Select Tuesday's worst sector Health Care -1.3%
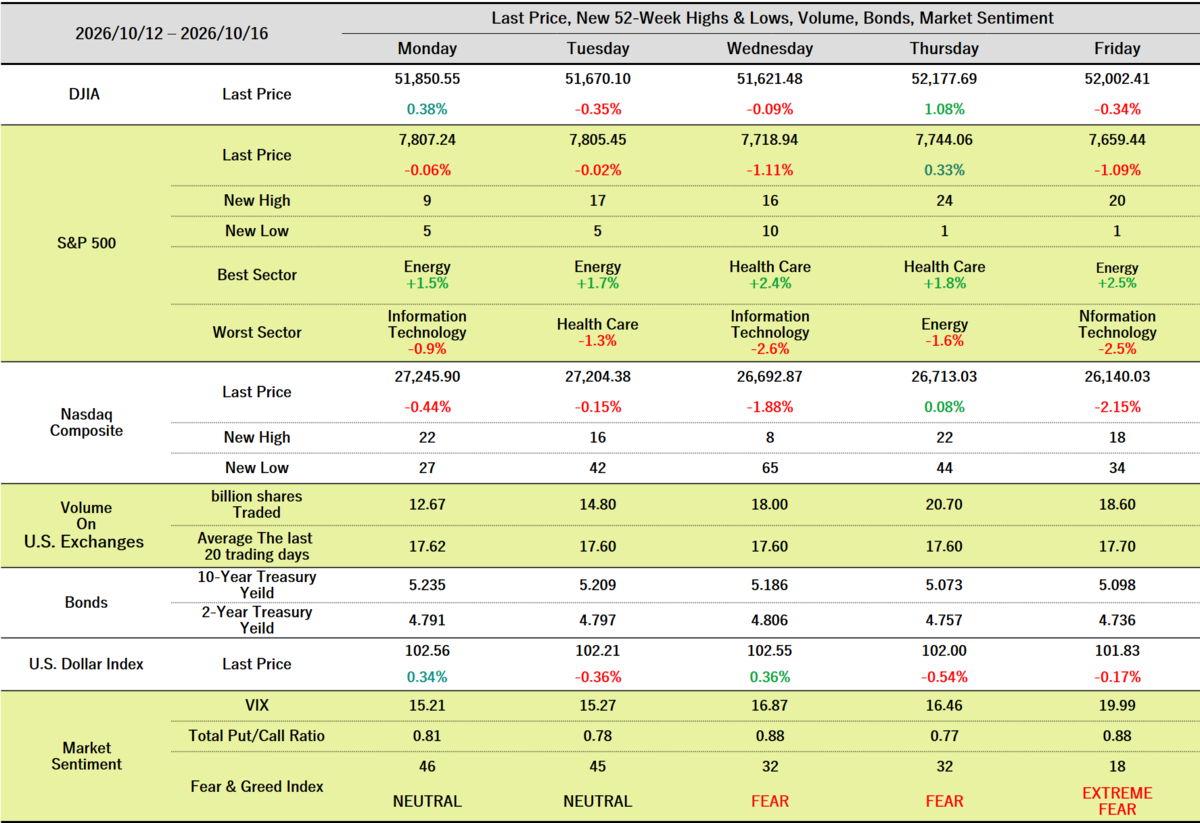 click(597, 332)
